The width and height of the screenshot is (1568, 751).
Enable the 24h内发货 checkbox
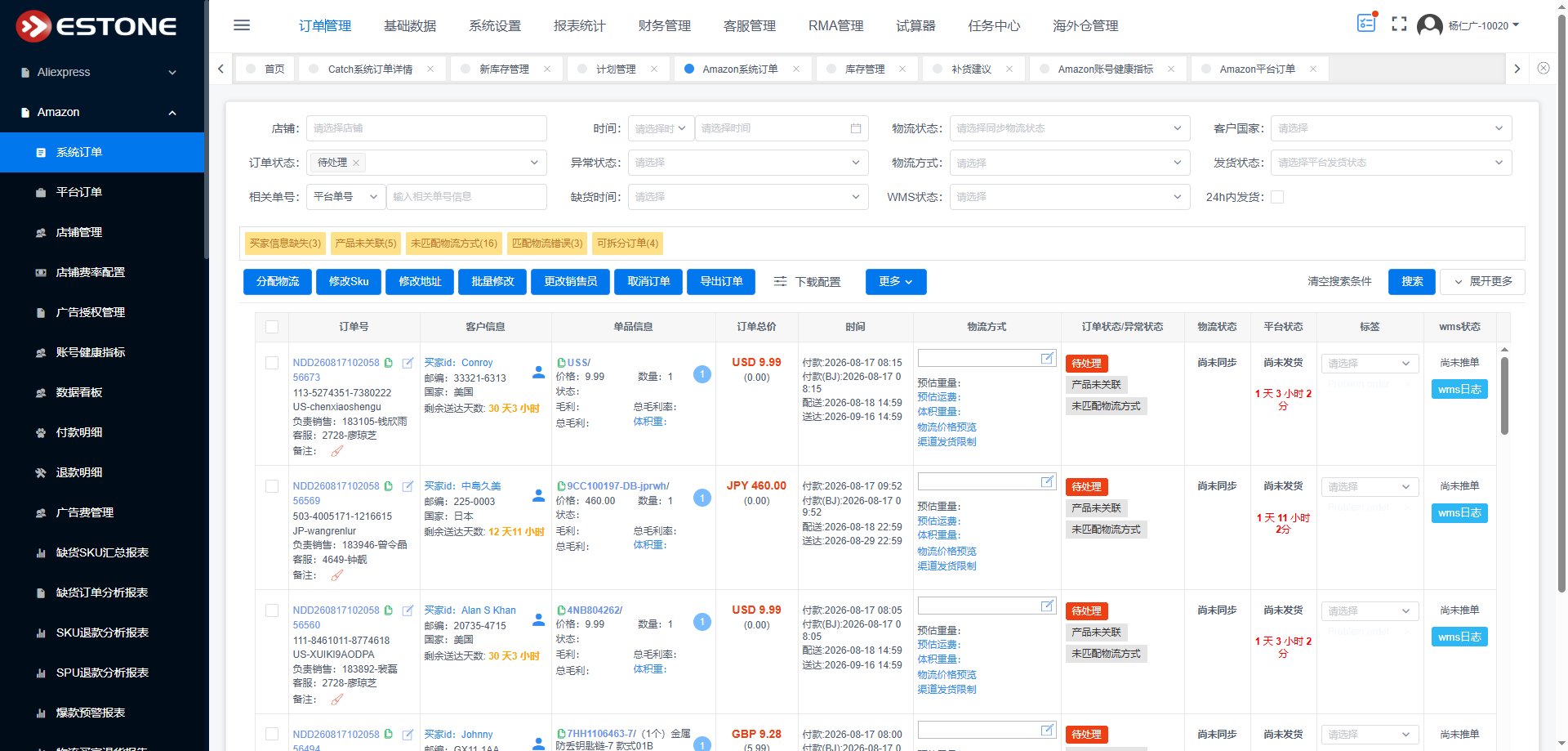click(x=1277, y=197)
